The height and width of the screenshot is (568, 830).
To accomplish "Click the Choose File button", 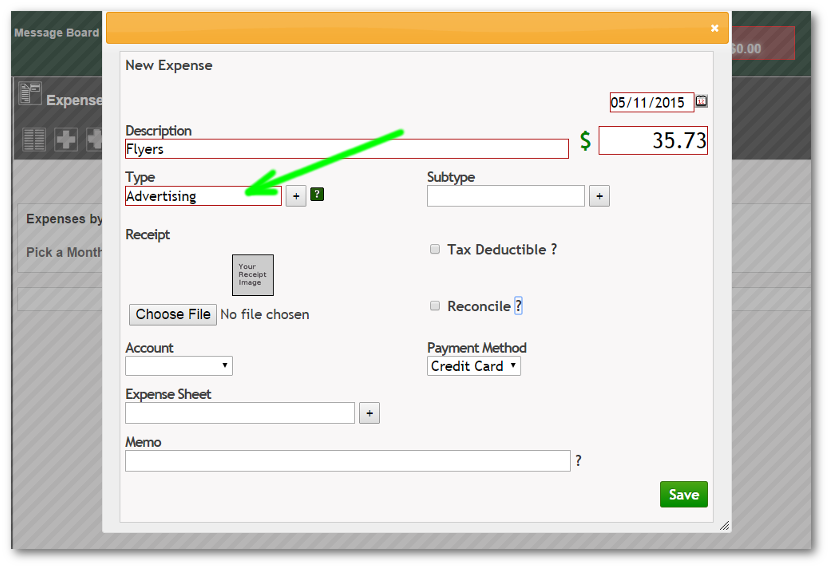I will 173,314.
